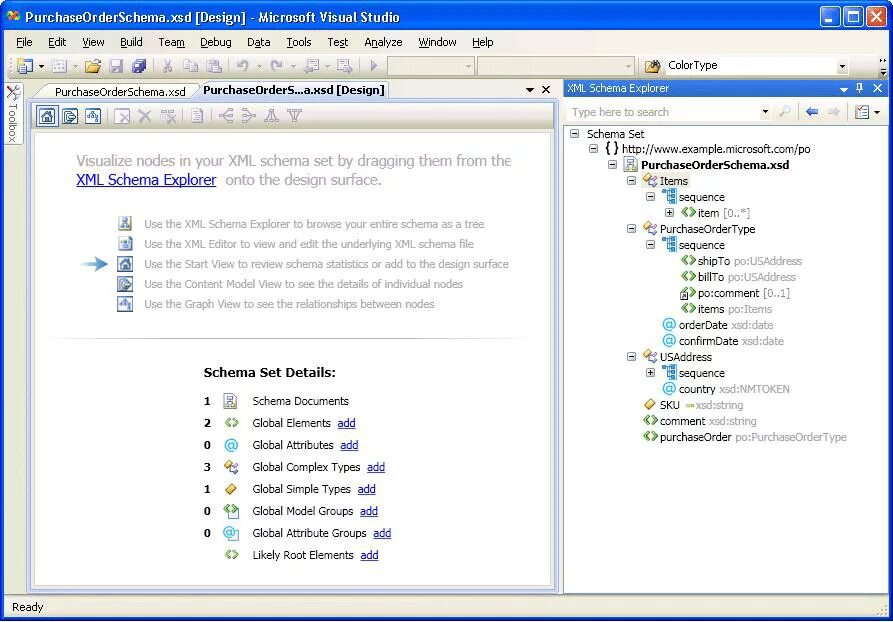Switch to the Start View home icon
The image size is (893, 622).
pyautogui.click(x=47, y=116)
